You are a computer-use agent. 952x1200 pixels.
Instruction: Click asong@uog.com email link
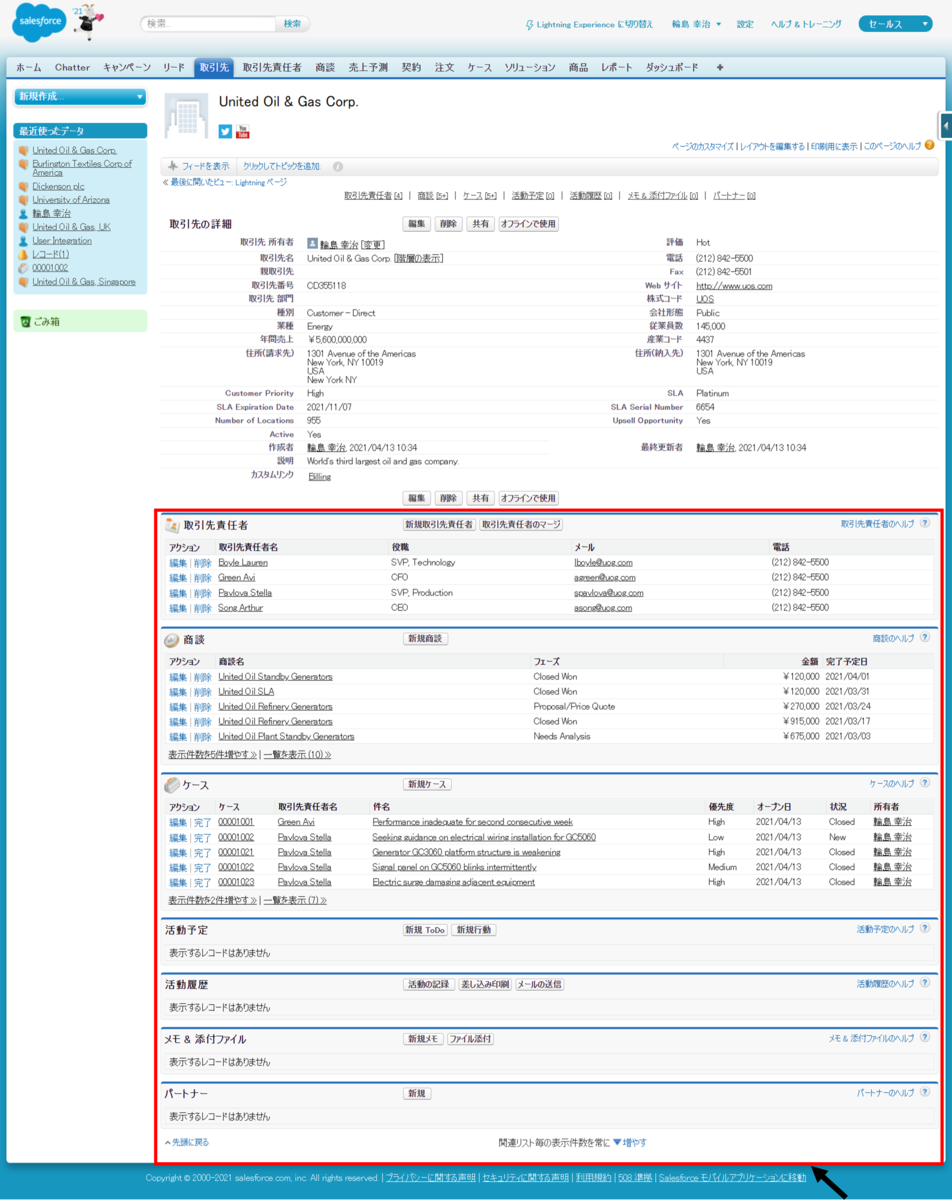[x=603, y=607]
